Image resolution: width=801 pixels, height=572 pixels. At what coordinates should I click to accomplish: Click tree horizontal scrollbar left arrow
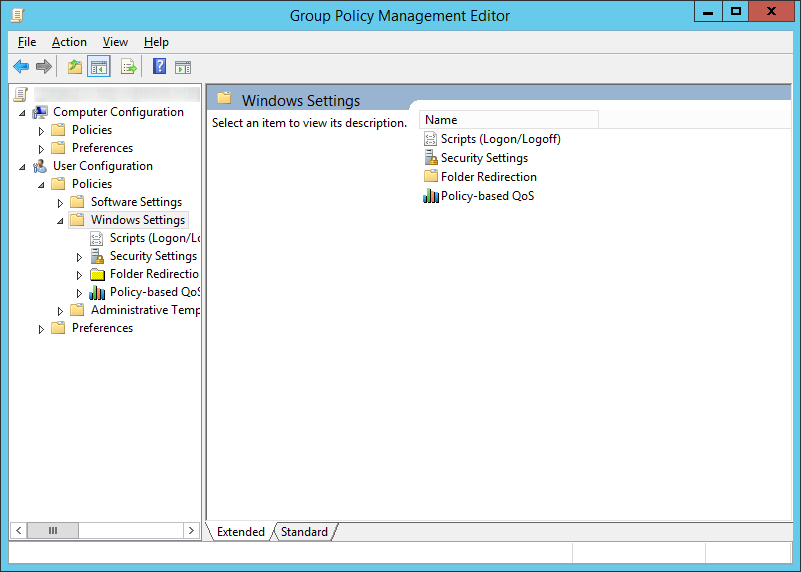point(18,531)
